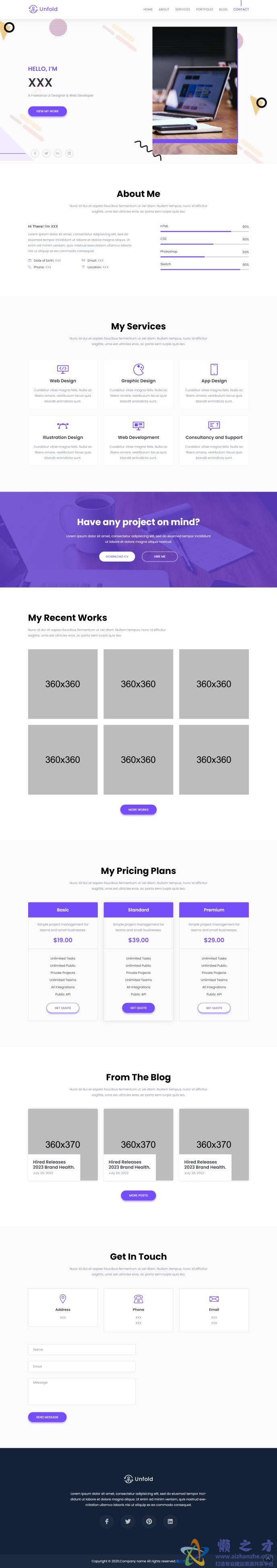
Task: Click the Email envelope icon in contact section
Action: (x=214, y=1298)
